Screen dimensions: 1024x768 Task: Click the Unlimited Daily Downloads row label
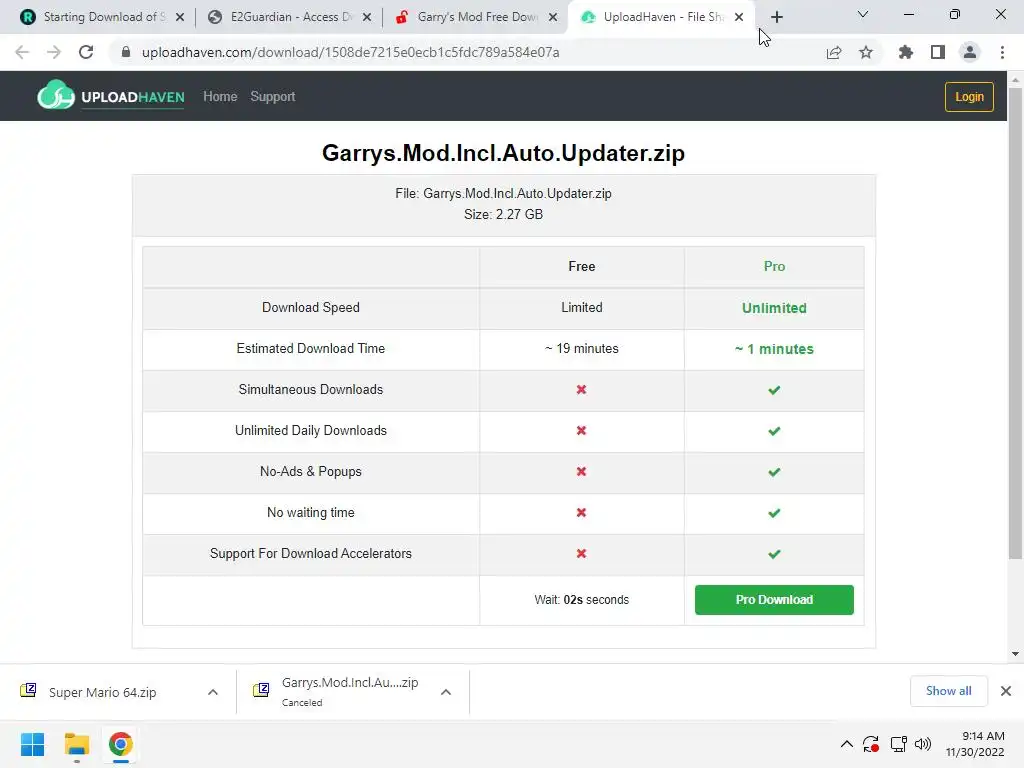[311, 430]
